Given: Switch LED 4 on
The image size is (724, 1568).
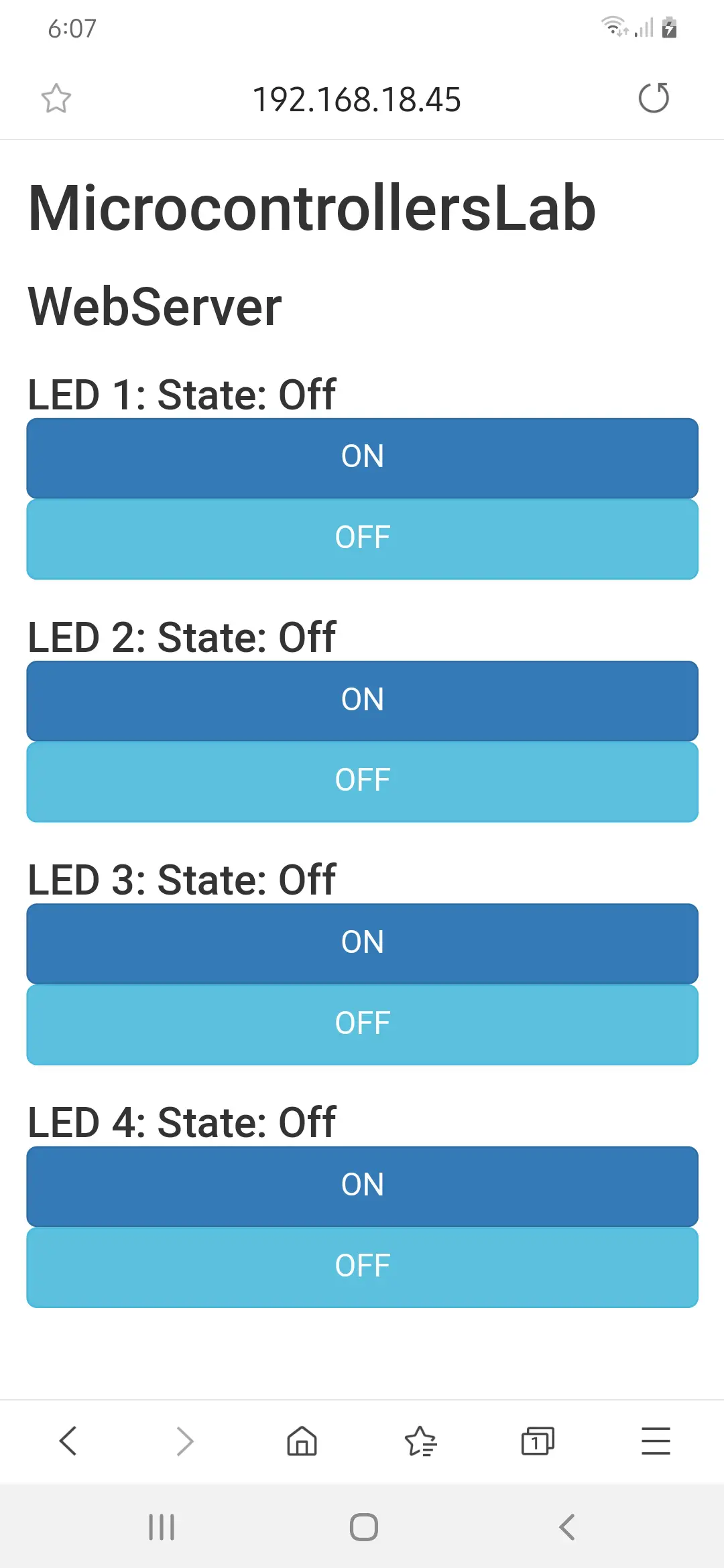Looking at the screenshot, I should 362,1186.
